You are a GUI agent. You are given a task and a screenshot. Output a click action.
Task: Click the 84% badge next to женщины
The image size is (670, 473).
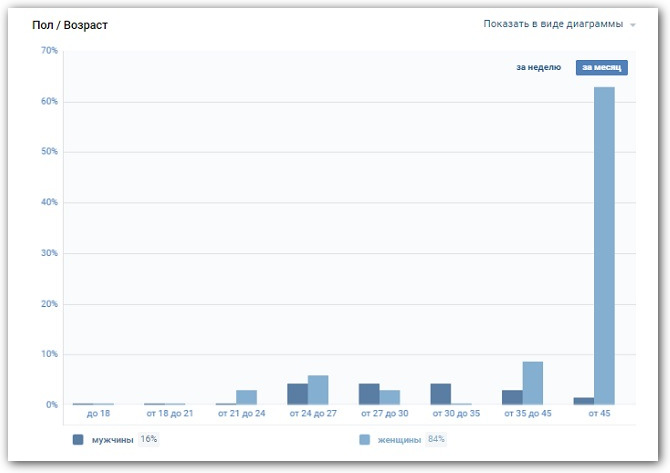coord(436,439)
